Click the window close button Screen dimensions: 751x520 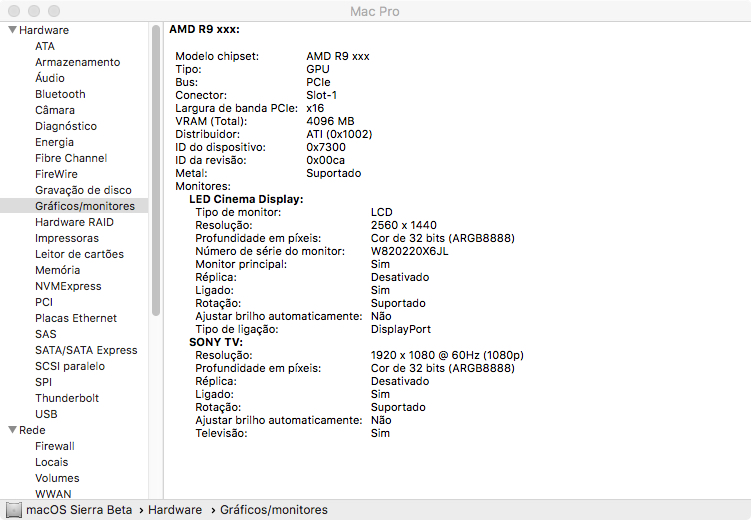pyautogui.click(x=14, y=11)
